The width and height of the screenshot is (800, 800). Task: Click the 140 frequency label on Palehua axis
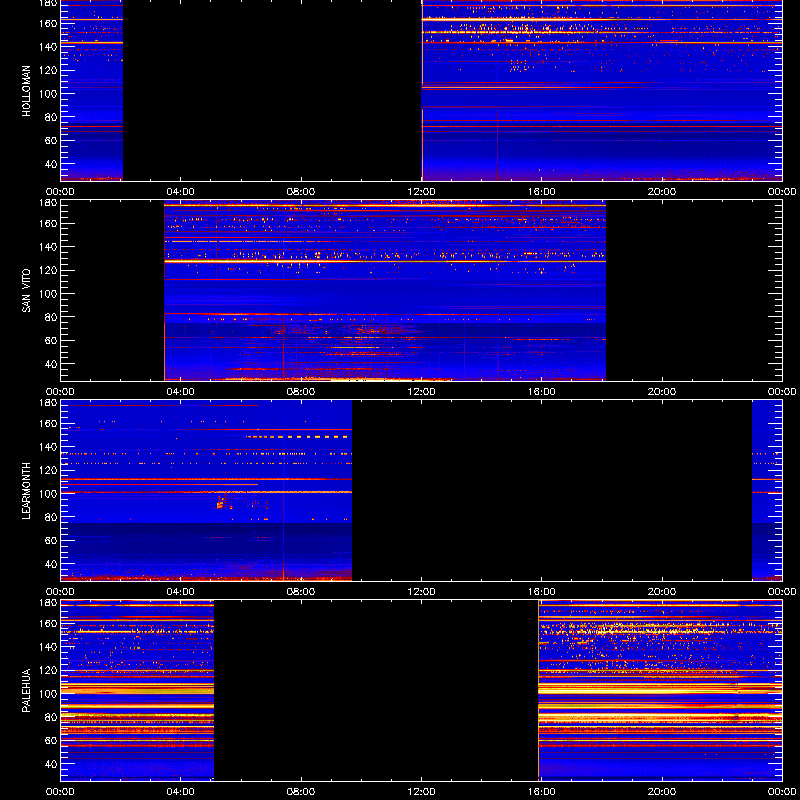[x=47, y=646]
